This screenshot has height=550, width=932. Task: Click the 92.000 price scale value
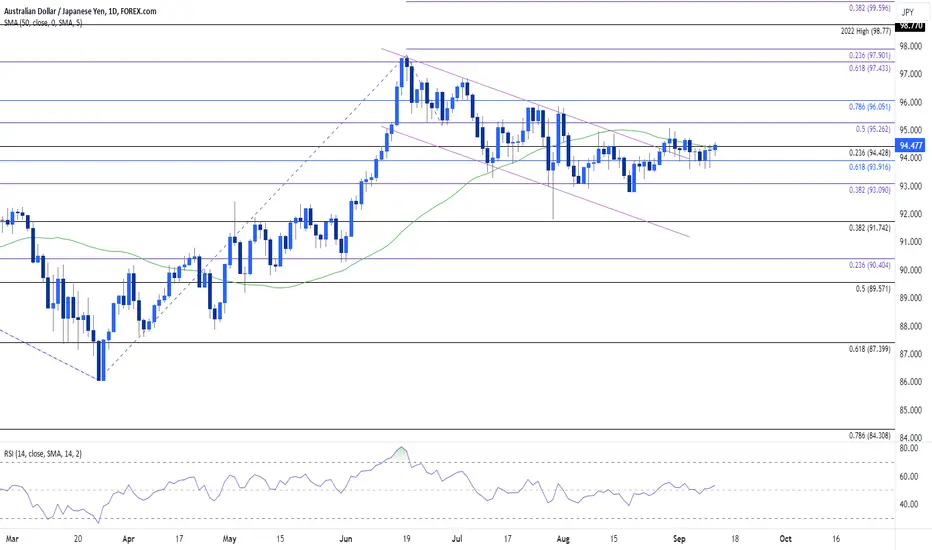911,213
